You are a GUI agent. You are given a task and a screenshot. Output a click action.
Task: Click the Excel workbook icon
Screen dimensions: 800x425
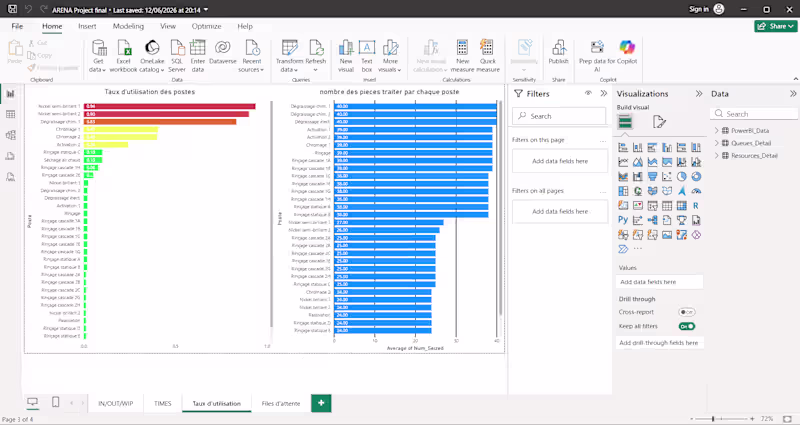pyautogui.click(x=124, y=48)
